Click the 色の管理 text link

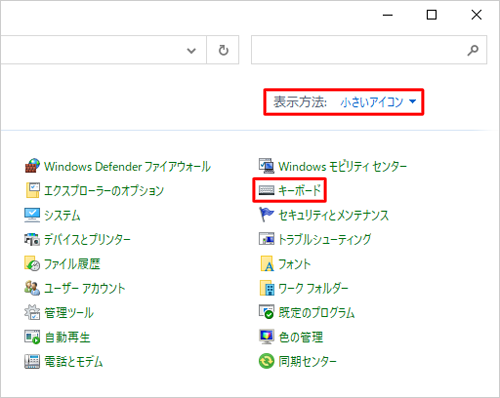301,337
